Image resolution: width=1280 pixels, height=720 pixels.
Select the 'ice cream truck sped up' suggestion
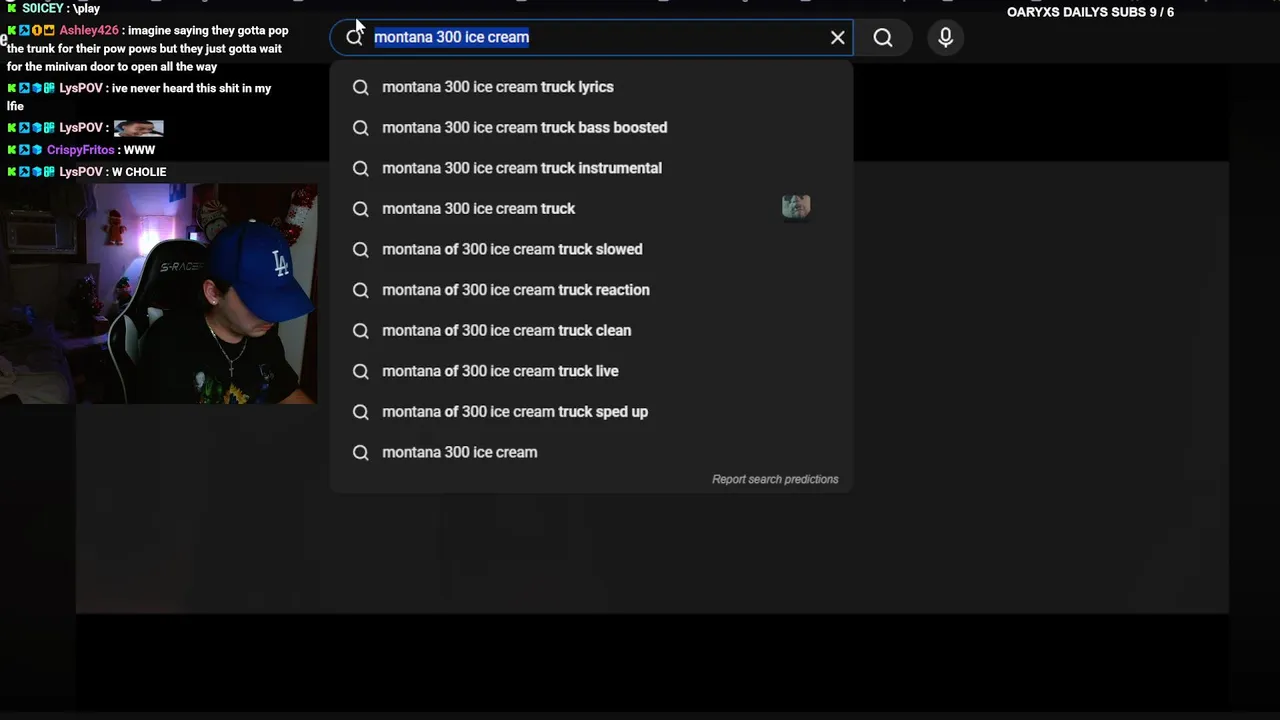(515, 412)
